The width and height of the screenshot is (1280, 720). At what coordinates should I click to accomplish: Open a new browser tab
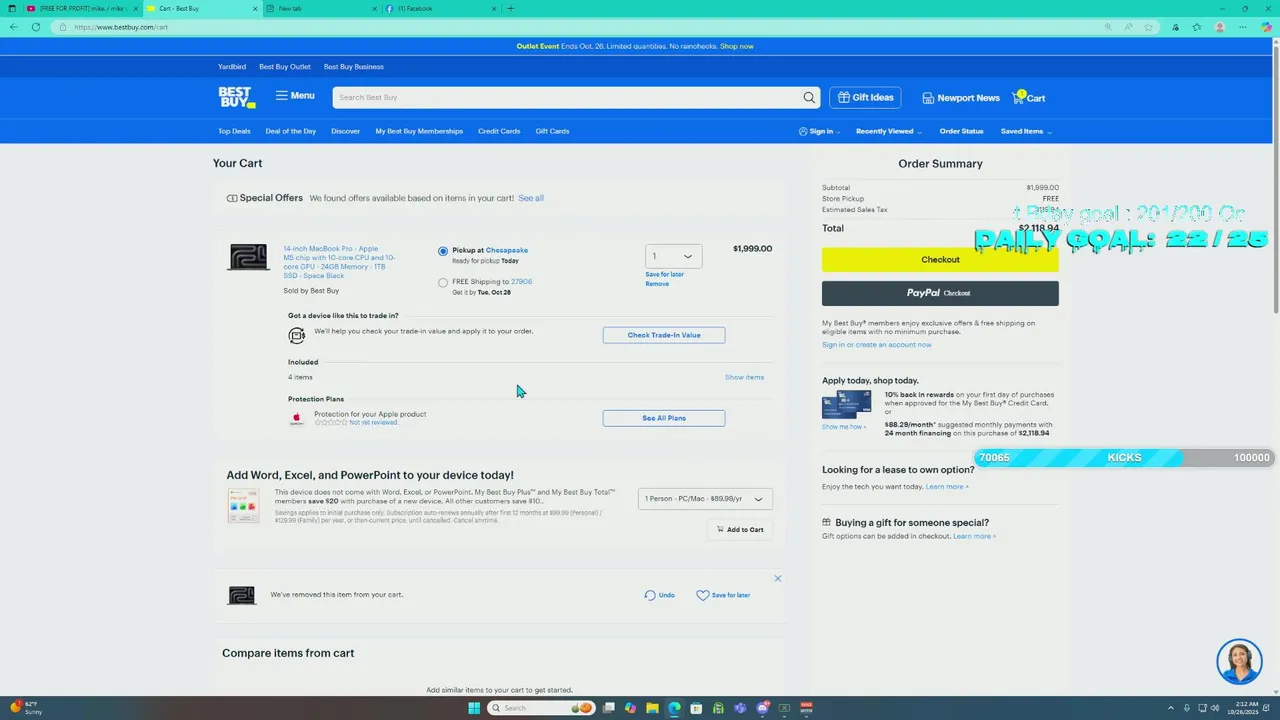tap(511, 8)
